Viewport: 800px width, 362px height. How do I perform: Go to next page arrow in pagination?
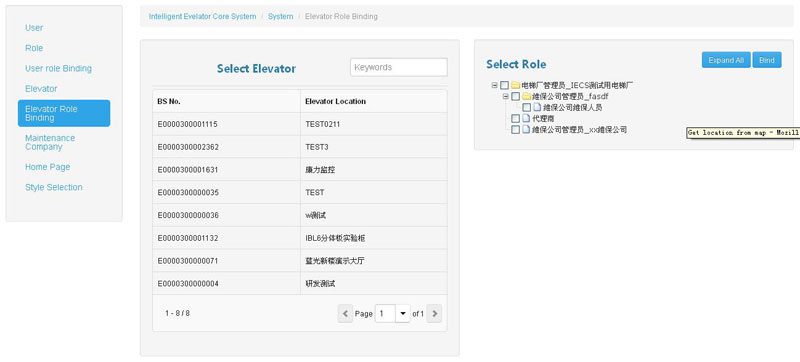click(x=434, y=314)
